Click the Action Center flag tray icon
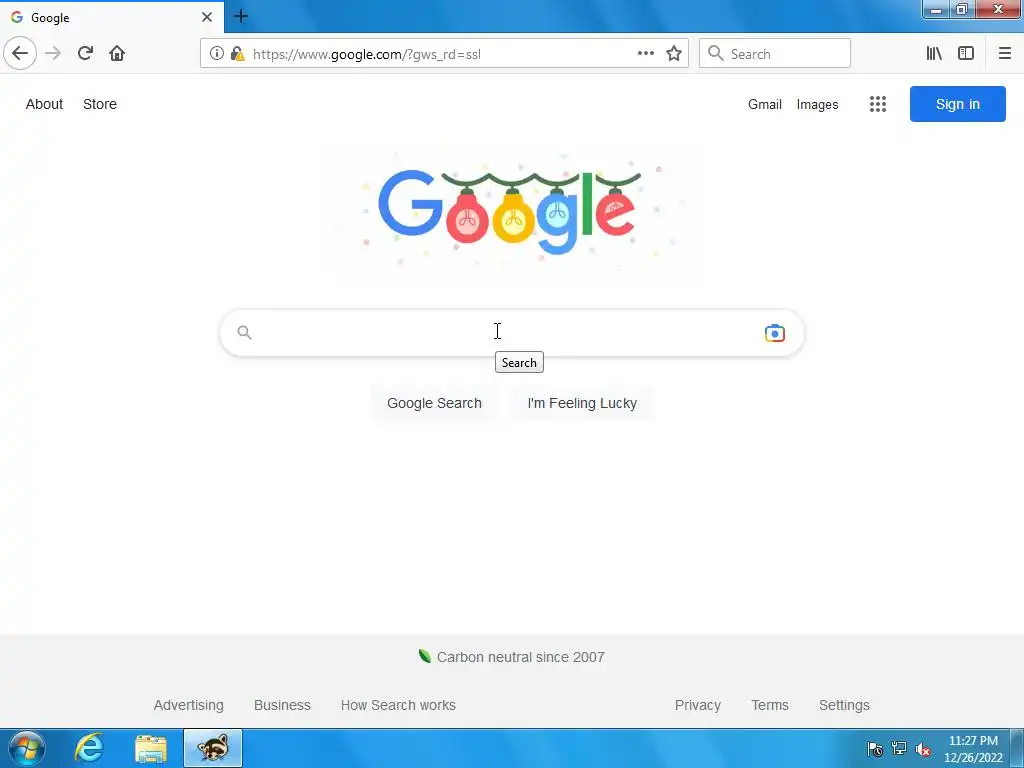The image size is (1024, 768). [x=875, y=749]
